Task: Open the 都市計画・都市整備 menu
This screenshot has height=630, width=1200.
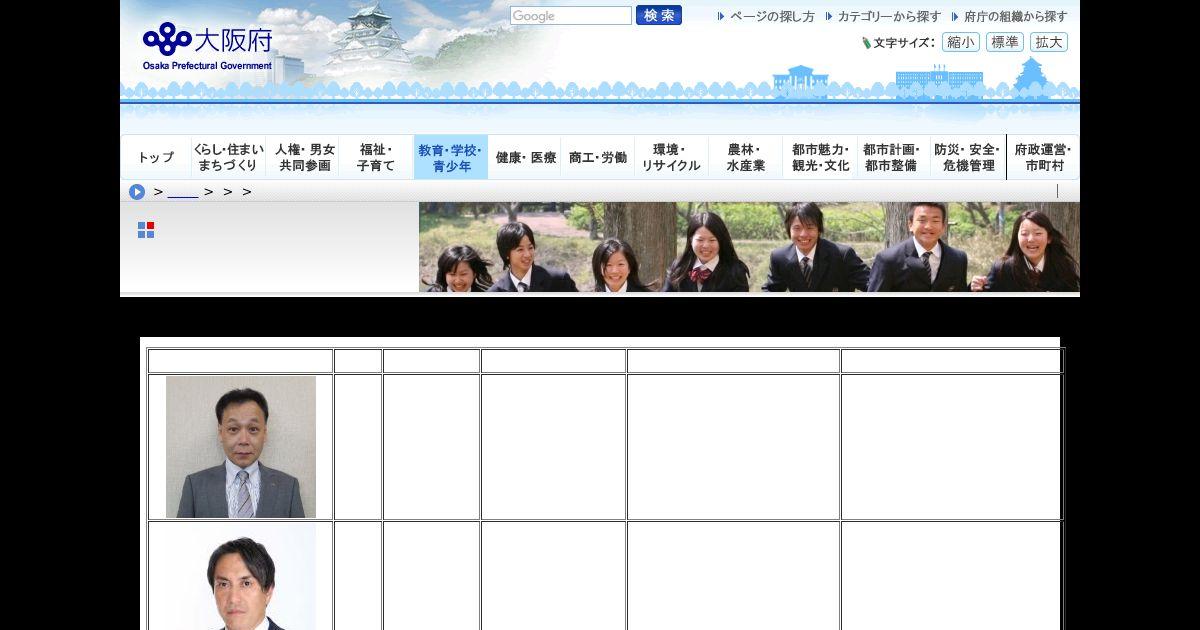Action: point(893,158)
